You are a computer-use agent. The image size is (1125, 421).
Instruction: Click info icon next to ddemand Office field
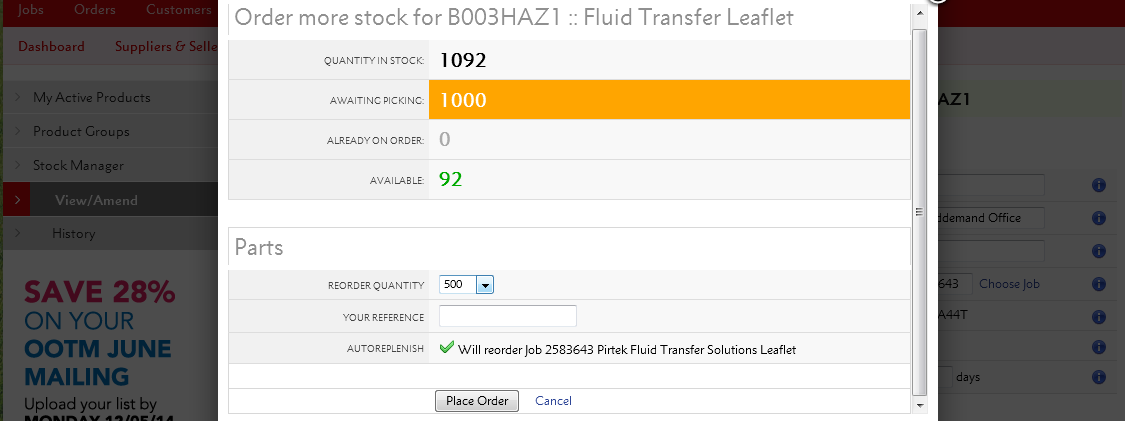1098,218
